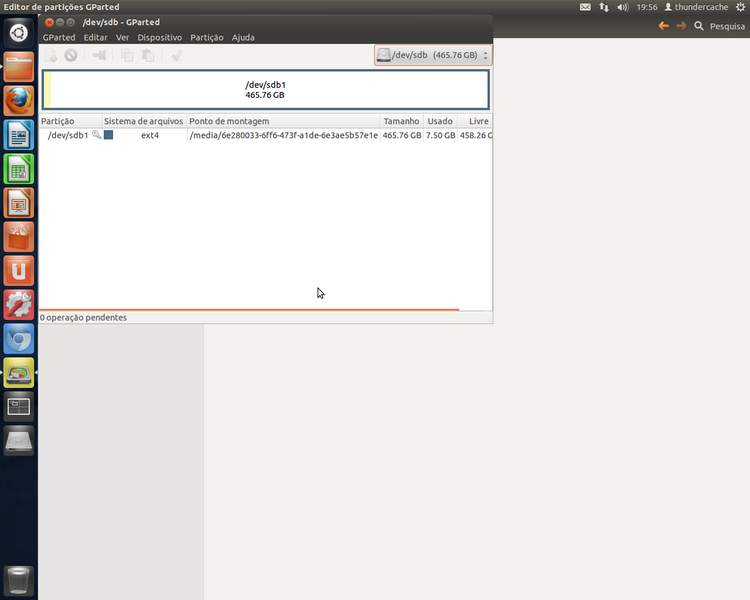Viewport: 750px width, 600px height.
Task: Launch Firefox from the launcher
Action: click(x=19, y=101)
